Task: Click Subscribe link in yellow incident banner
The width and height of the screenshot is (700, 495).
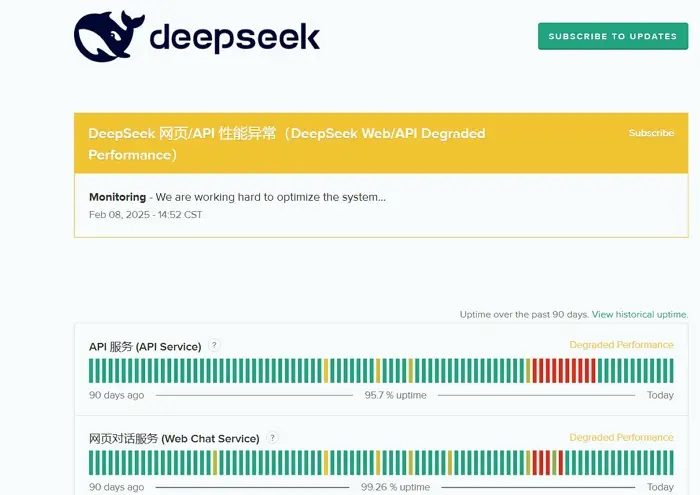Action: point(651,133)
